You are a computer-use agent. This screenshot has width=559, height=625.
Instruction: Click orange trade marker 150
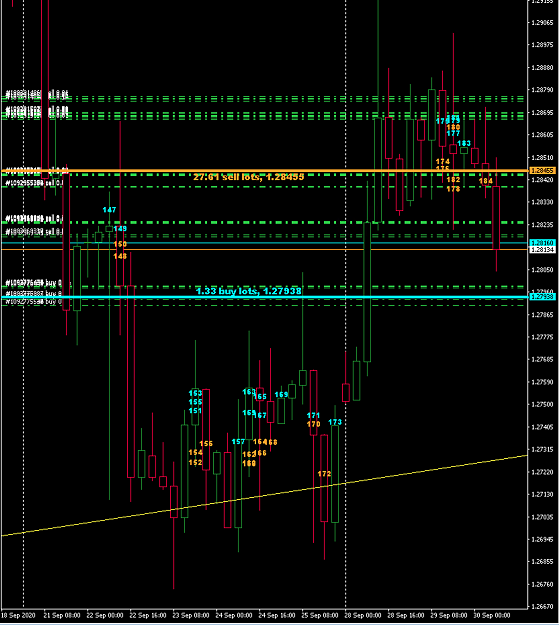tap(120, 244)
